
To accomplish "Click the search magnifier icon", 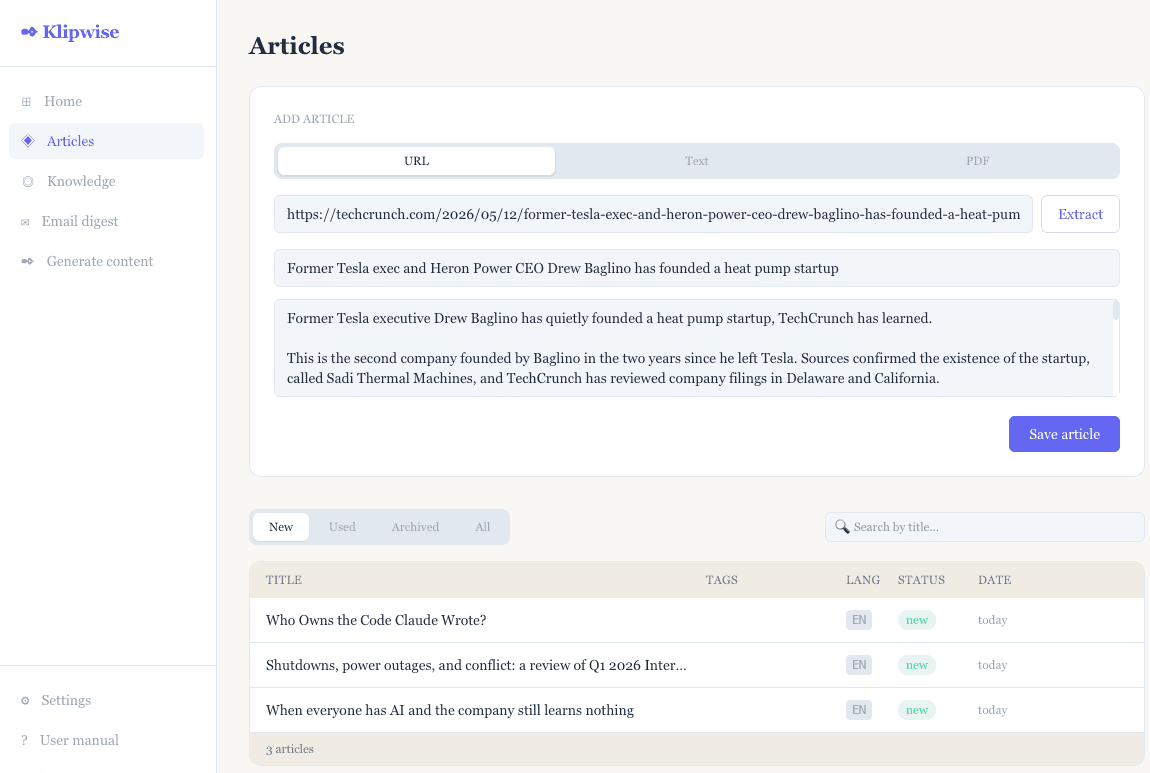I will click(x=842, y=527).
